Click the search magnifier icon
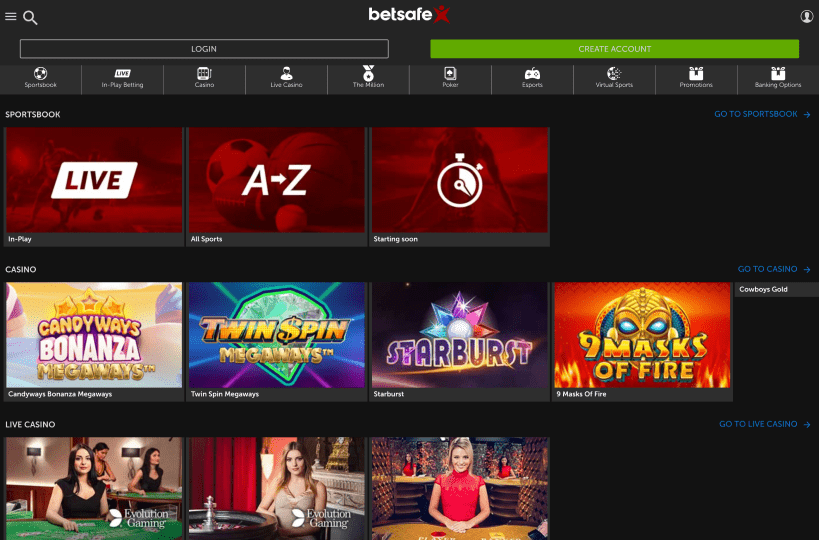 (30, 18)
